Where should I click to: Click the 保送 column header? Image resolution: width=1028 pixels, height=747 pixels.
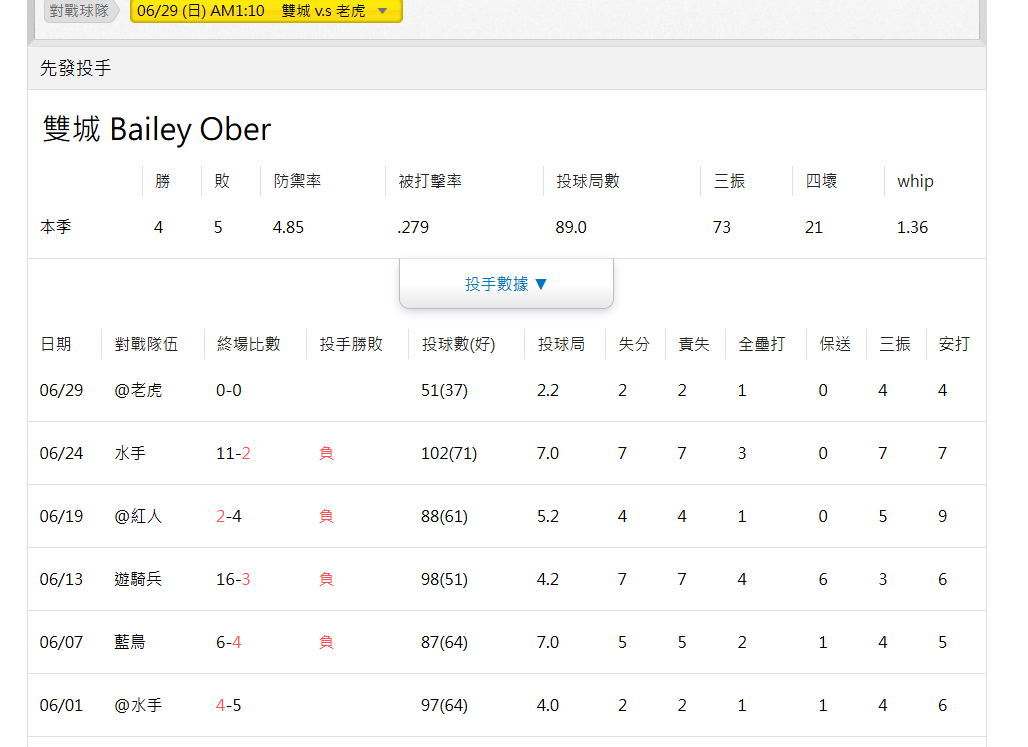pos(835,344)
